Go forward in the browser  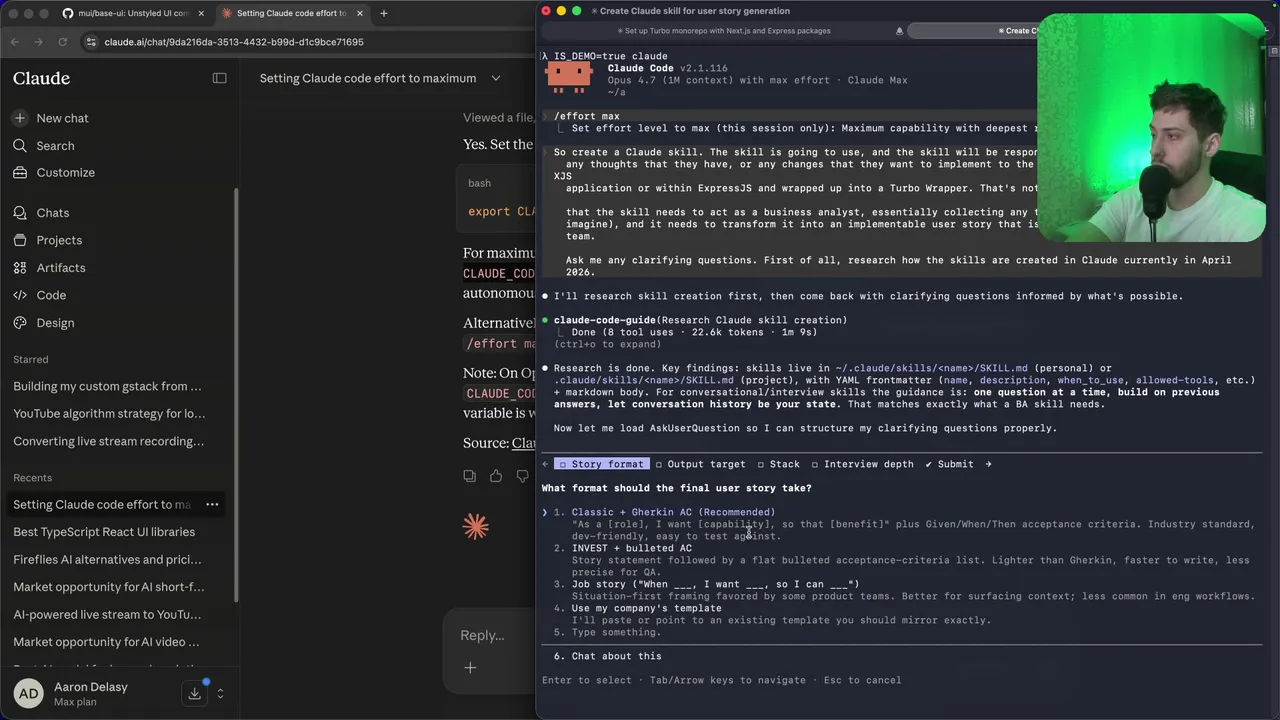click(38, 42)
